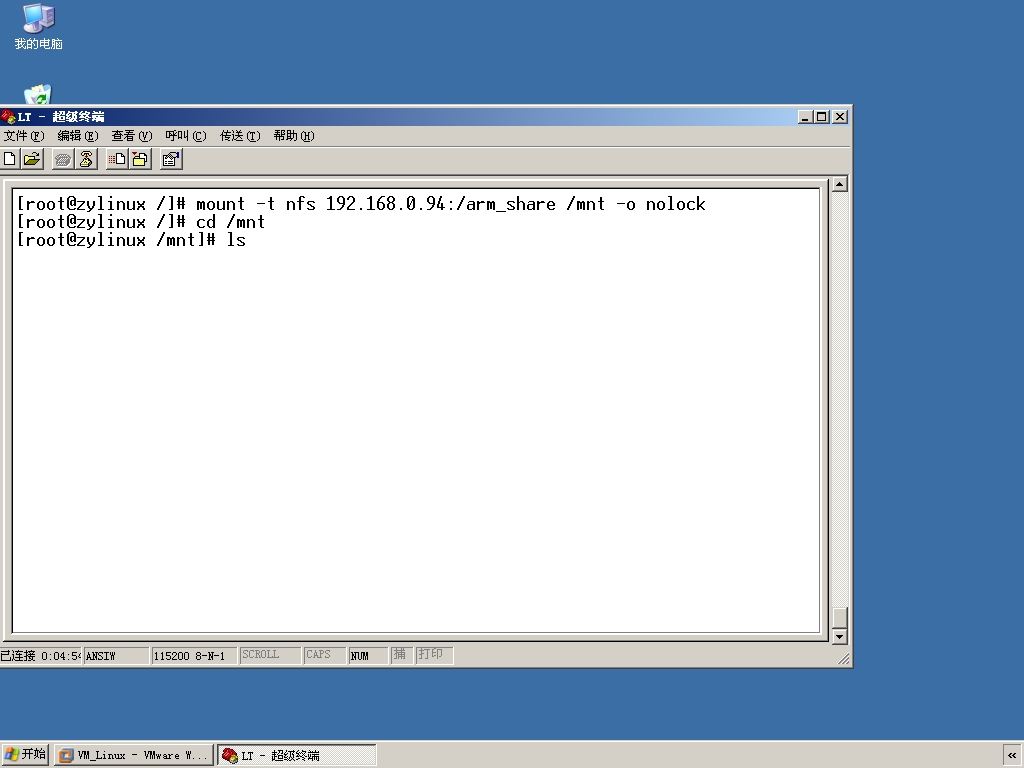Switch to VM_Linux VMware taskbar button

[134, 755]
